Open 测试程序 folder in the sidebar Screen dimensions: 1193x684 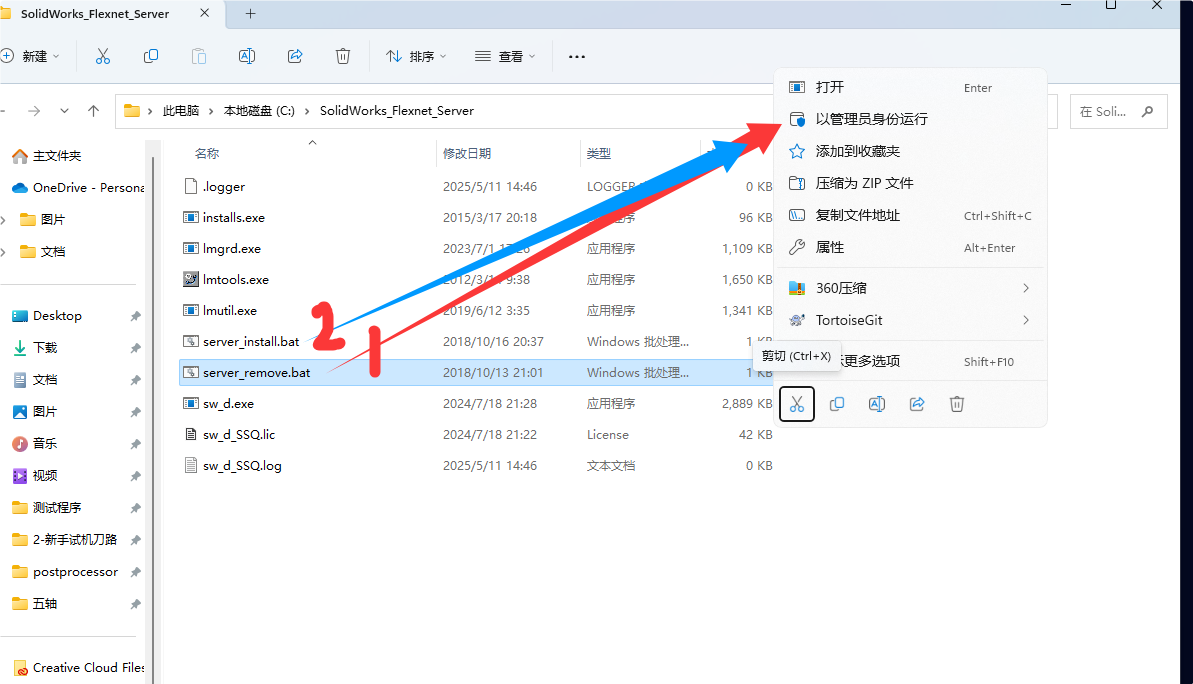[x=56, y=507]
